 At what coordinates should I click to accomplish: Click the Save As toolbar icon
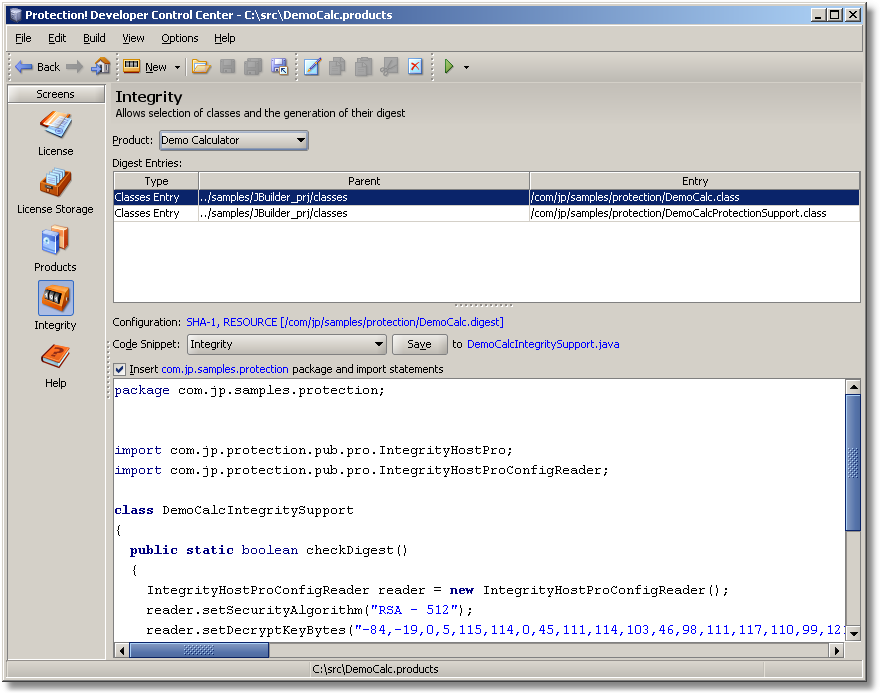pyautogui.click(x=280, y=67)
